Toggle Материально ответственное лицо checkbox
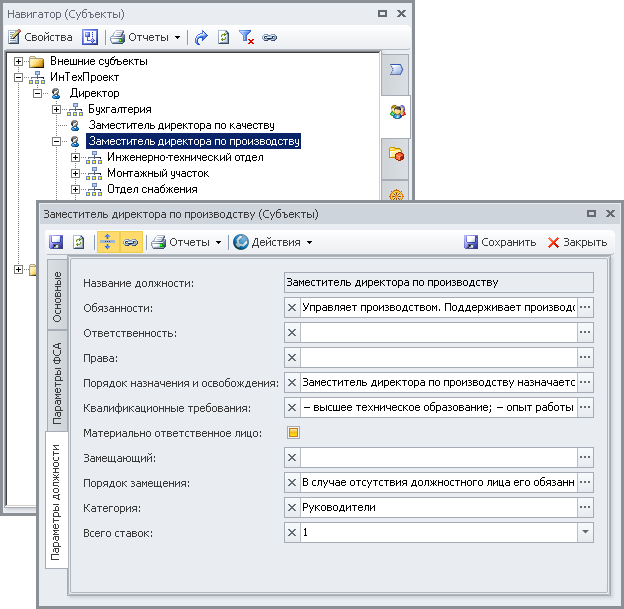Image resolution: width=624 pixels, height=609 pixels. (293, 433)
